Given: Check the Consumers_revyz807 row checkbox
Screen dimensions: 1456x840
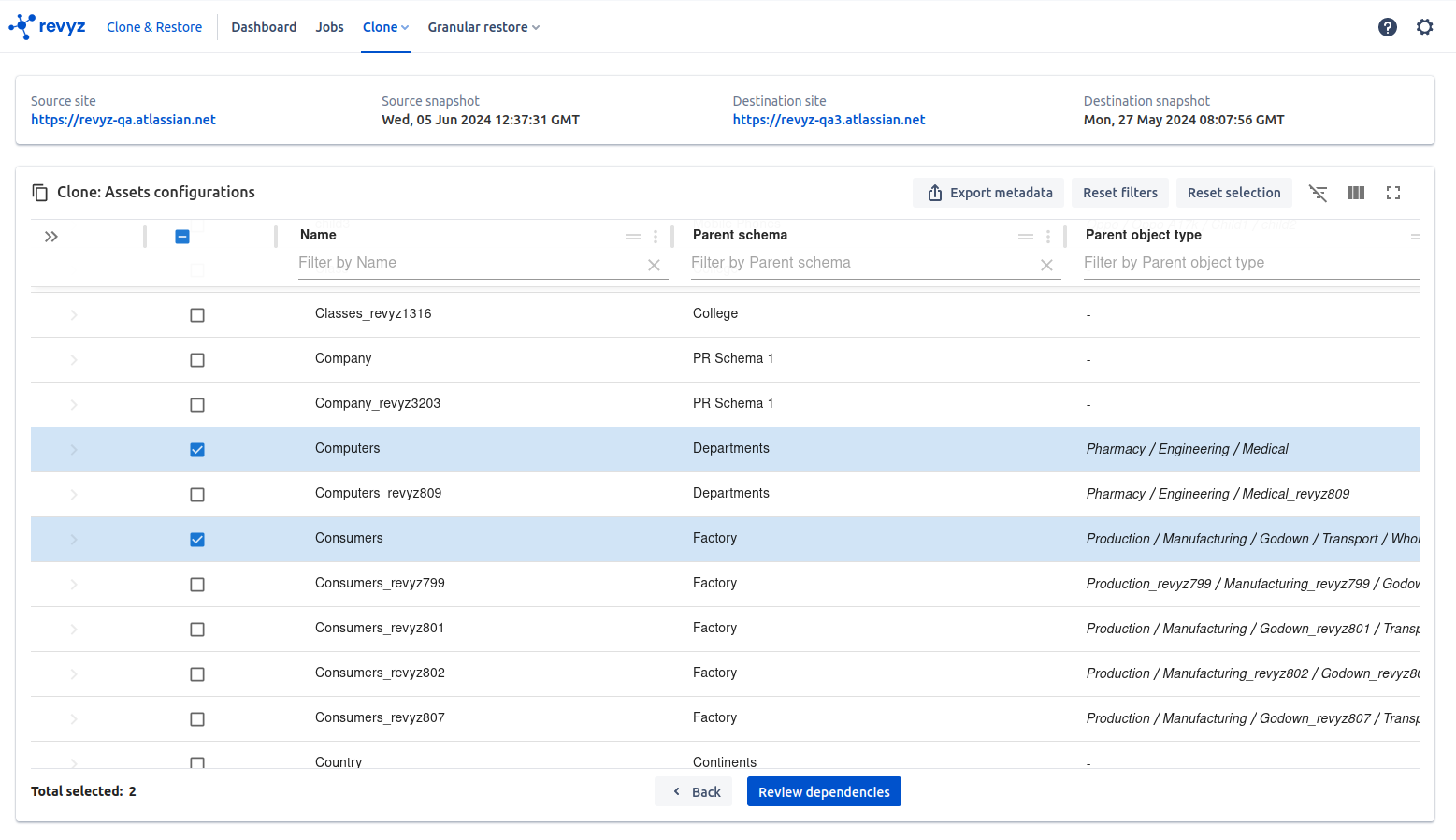Looking at the screenshot, I should (197, 719).
